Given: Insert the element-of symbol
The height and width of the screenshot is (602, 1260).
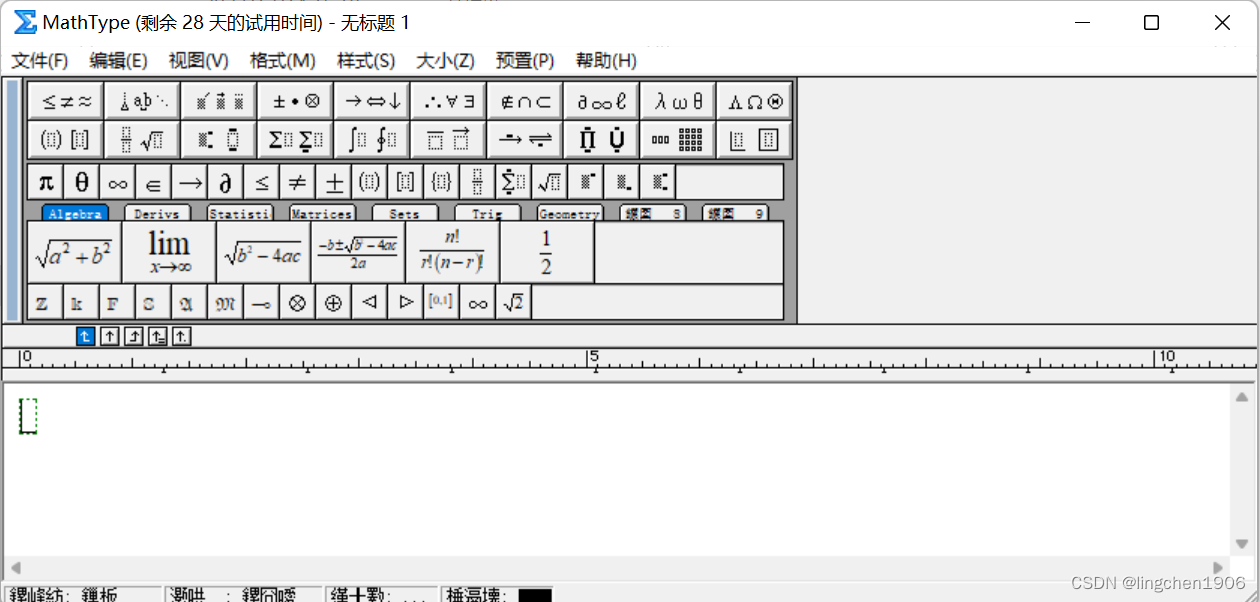Looking at the screenshot, I should tap(153, 182).
